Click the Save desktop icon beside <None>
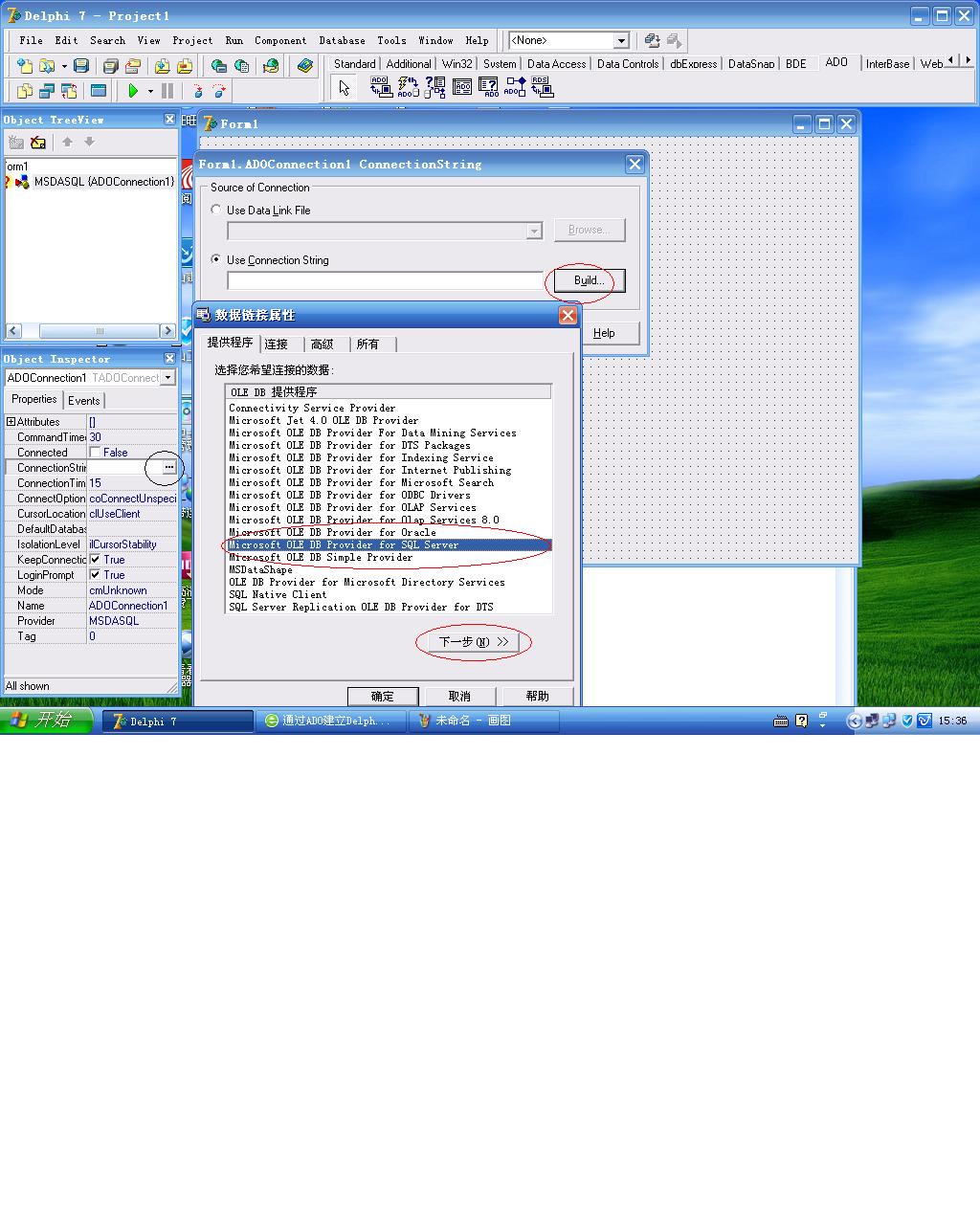 (652, 40)
